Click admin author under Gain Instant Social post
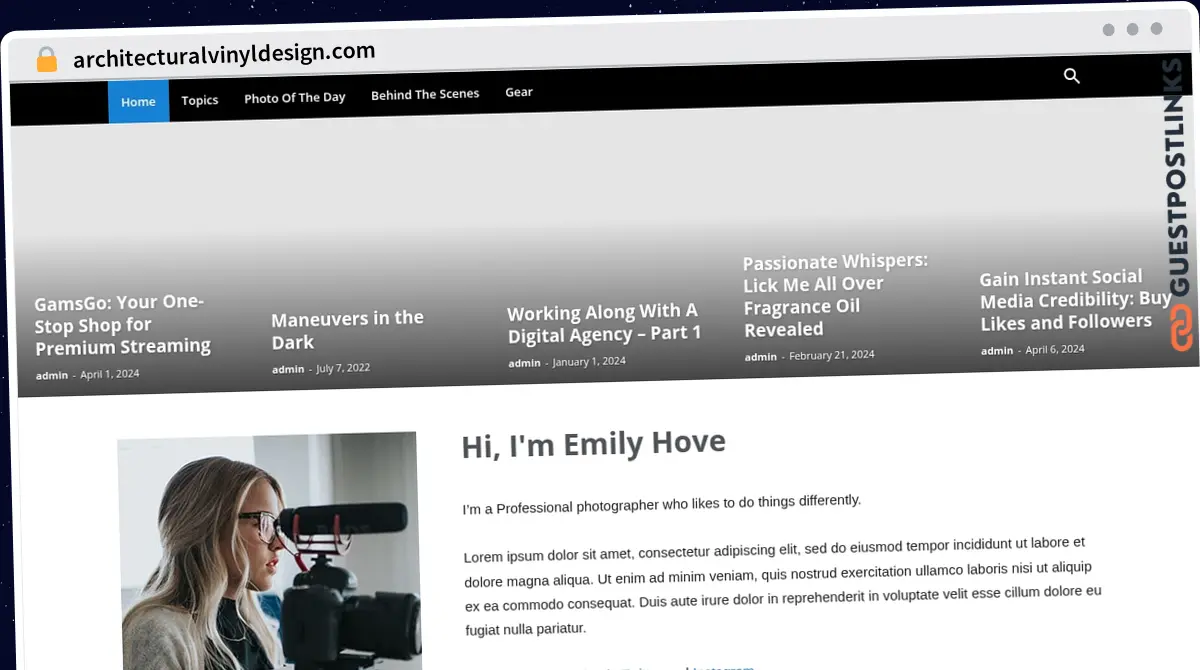The image size is (1200, 670). pyautogui.click(x=997, y=351)
